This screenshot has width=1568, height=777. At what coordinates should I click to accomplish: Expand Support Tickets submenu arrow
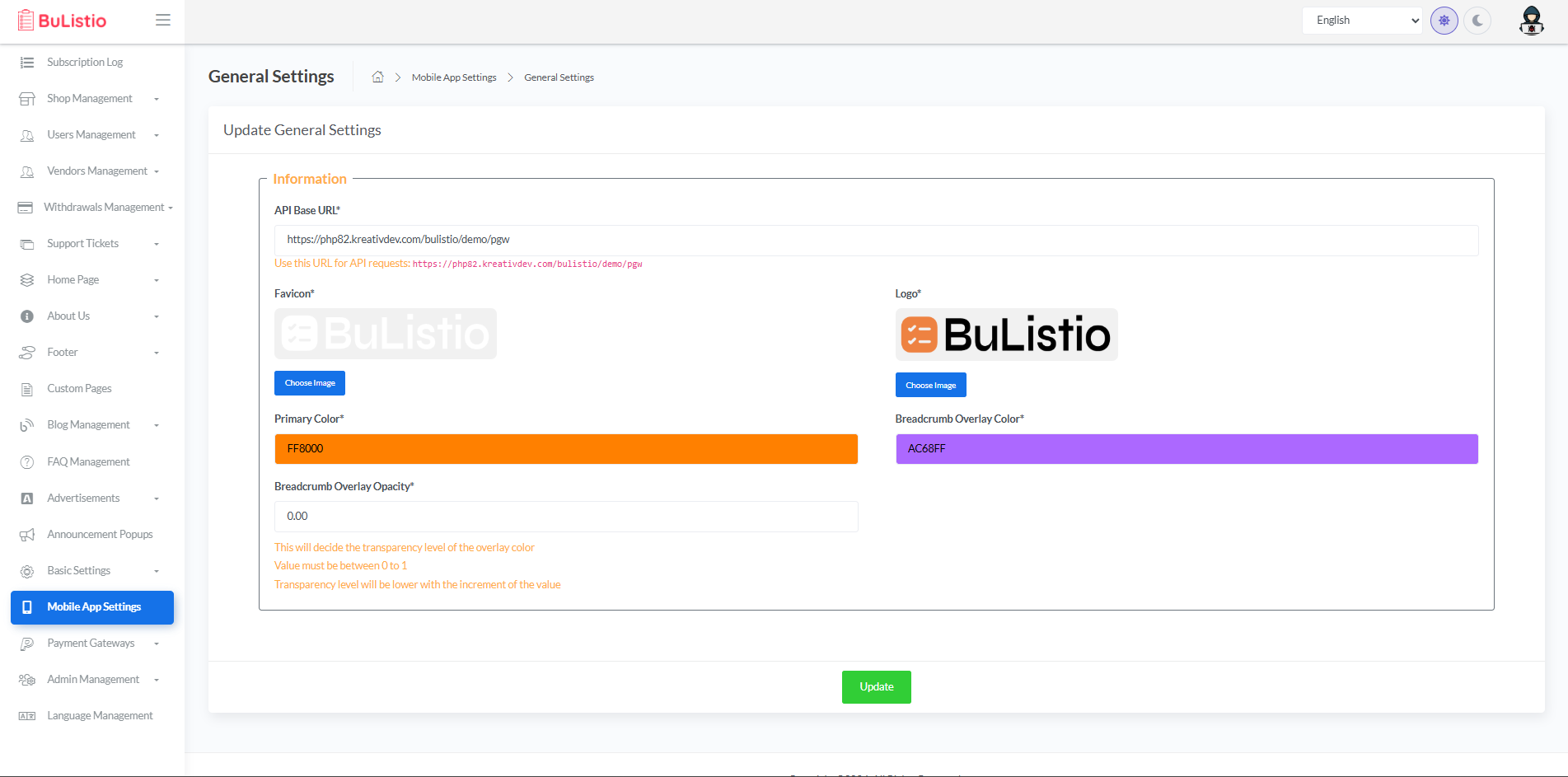pos(157,244)
